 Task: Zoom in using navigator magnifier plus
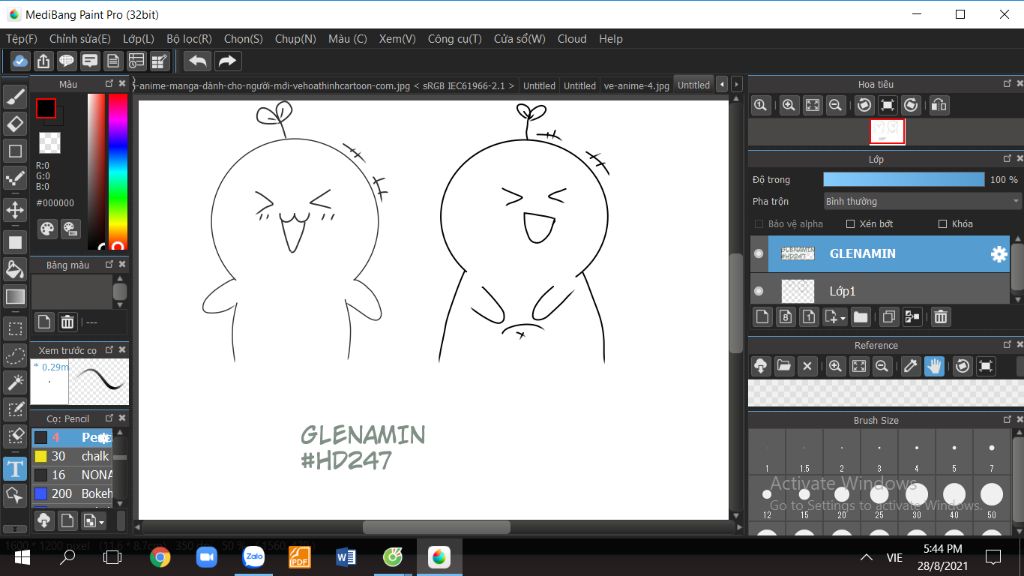788,105
